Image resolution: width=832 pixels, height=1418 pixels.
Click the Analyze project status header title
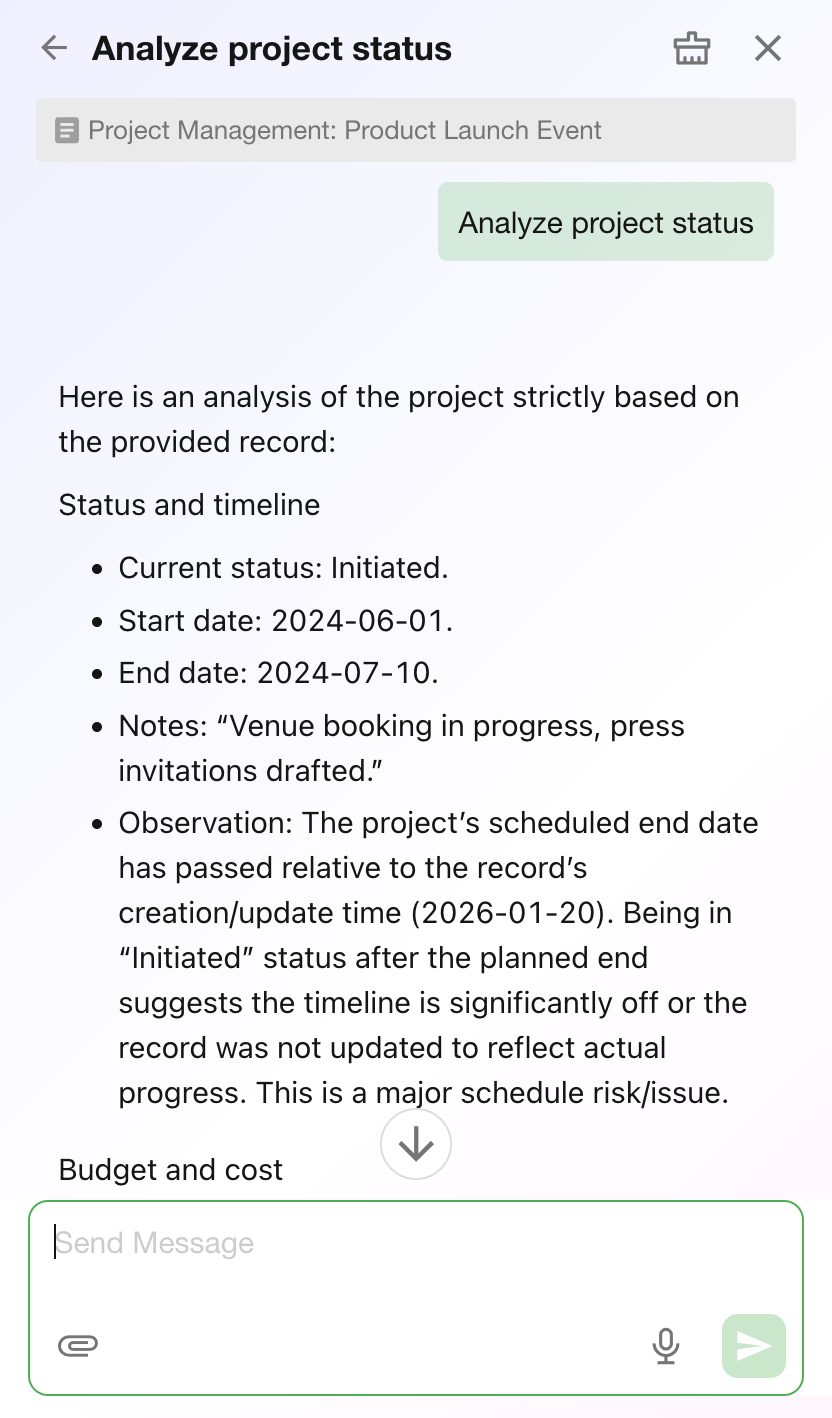point(271,48)
